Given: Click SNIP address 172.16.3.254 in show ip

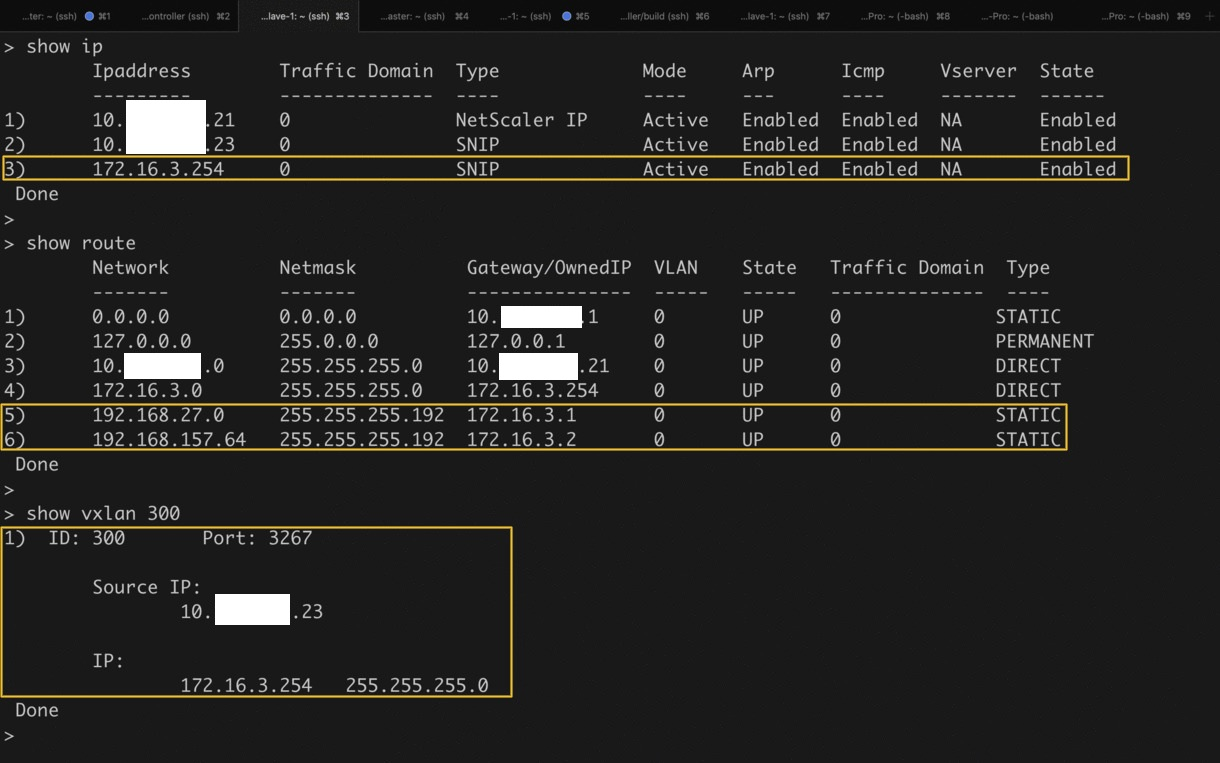Looking at the screenshot, I should pos(158,169).
